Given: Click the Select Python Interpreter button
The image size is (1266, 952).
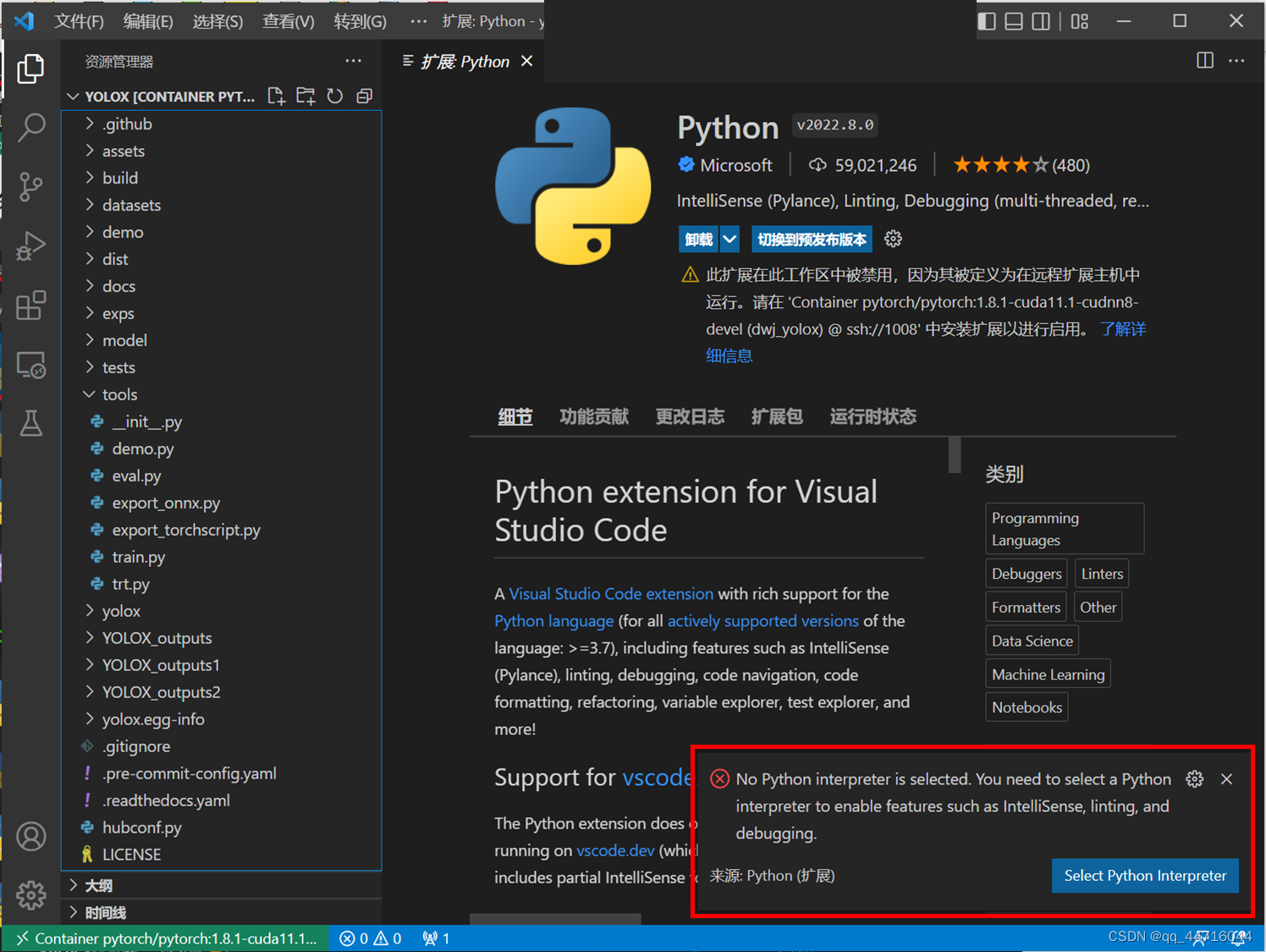Looking at the screenshot, I should point(1144,876).
